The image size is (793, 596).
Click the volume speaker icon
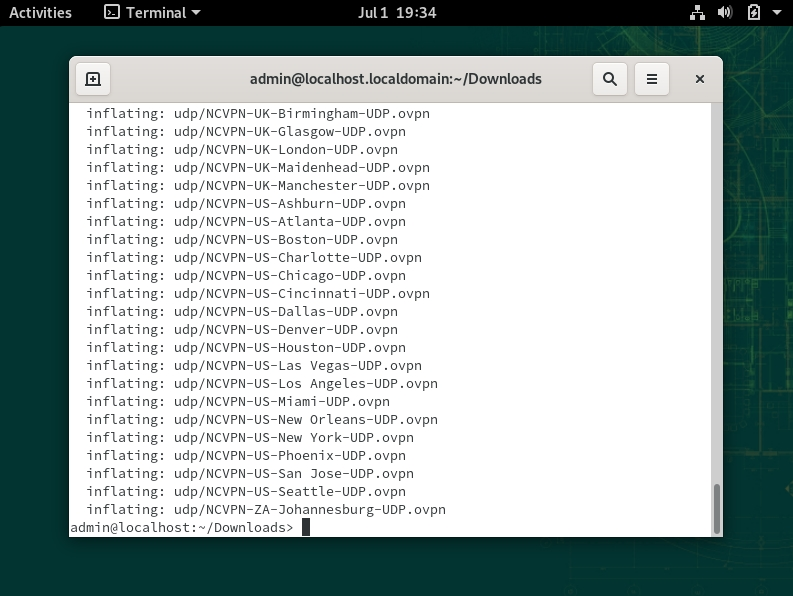click(x=725, y=13)
